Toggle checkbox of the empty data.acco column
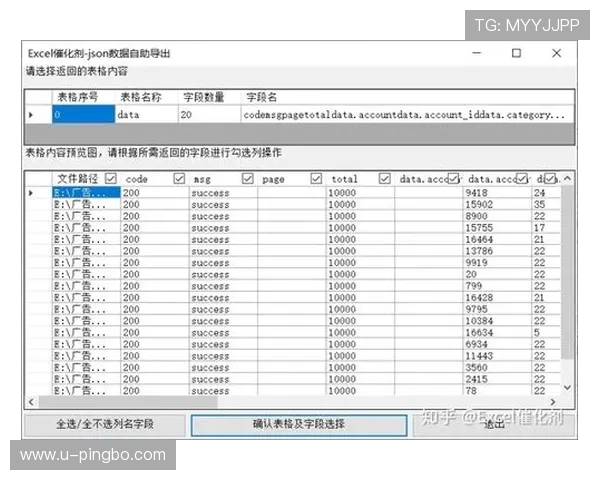600x480 pixels. [453, 178]
